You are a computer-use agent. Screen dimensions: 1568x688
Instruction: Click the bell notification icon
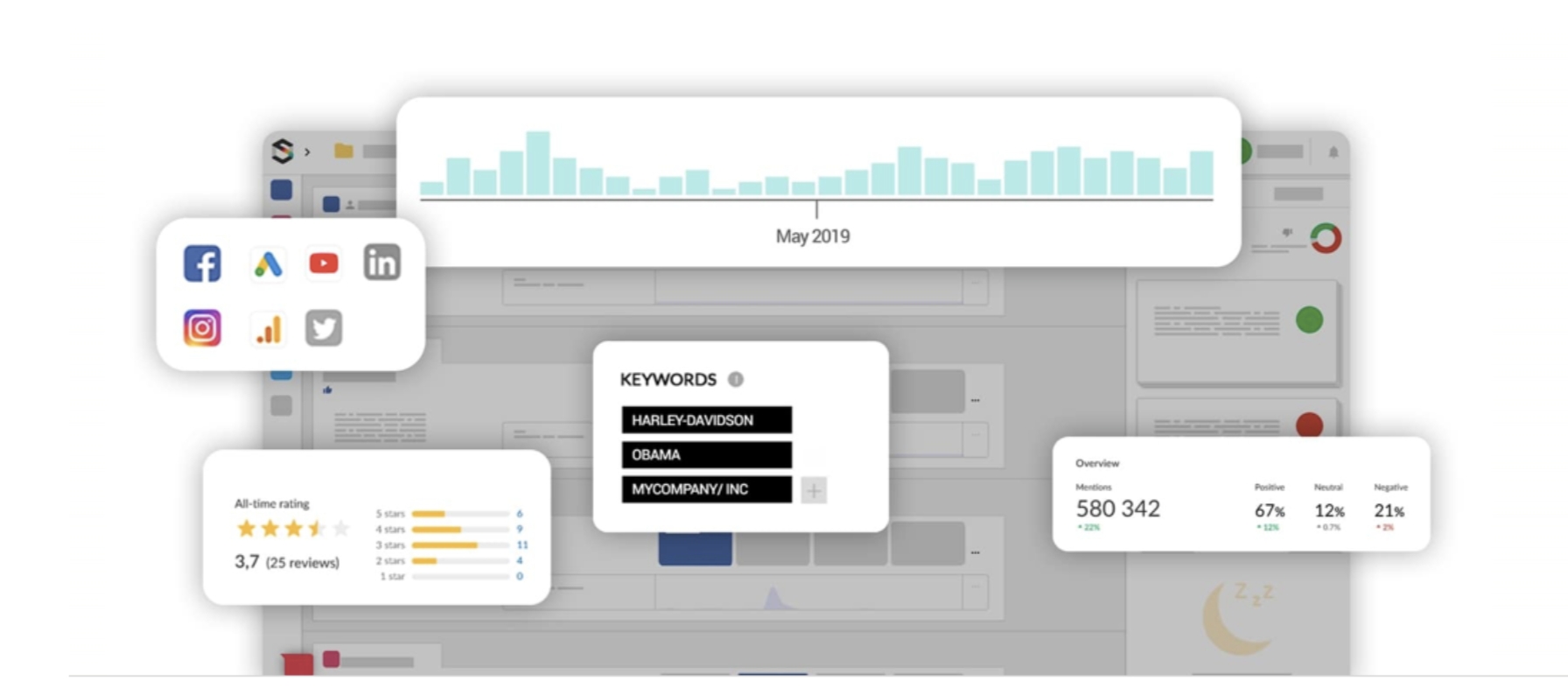(1333, 152)
